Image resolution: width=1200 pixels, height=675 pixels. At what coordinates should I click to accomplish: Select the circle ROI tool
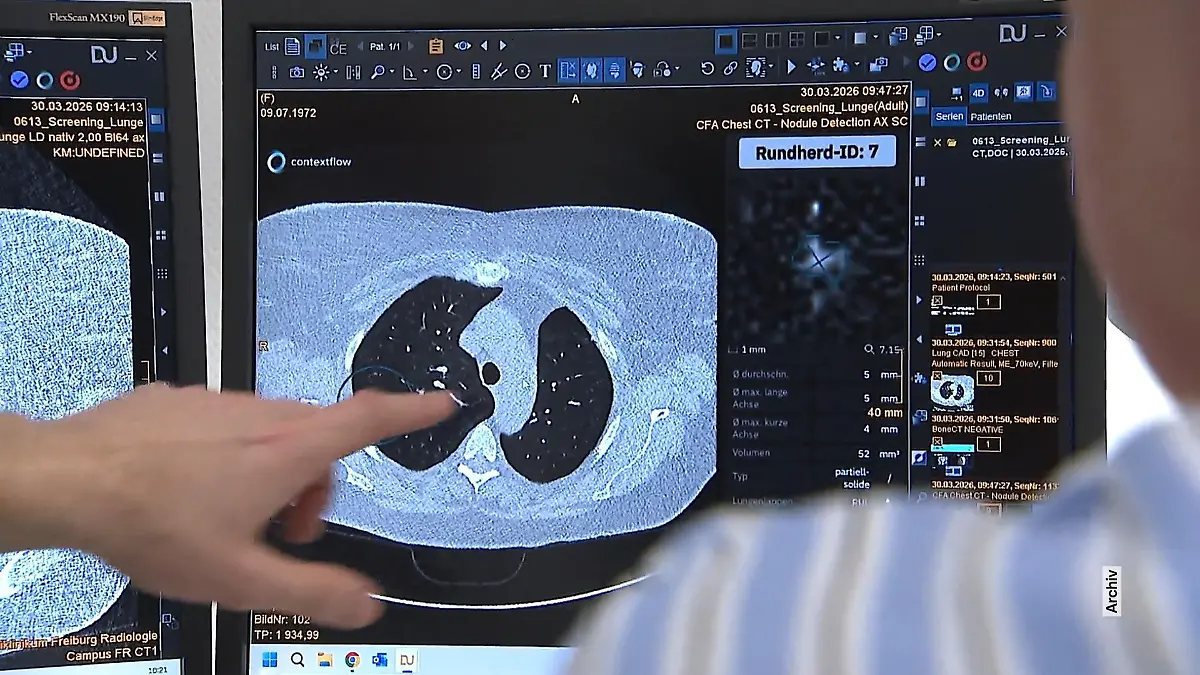click(443, 72)
